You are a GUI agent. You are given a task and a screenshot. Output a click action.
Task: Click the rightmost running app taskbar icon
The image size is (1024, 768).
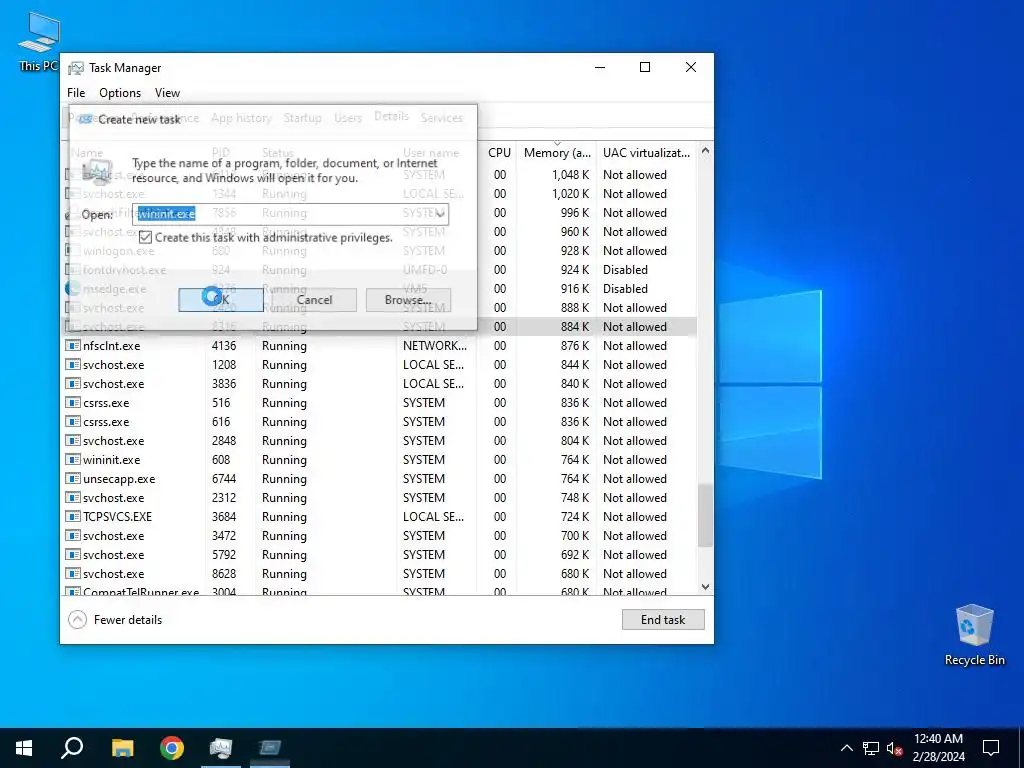[x=270, y=748]
